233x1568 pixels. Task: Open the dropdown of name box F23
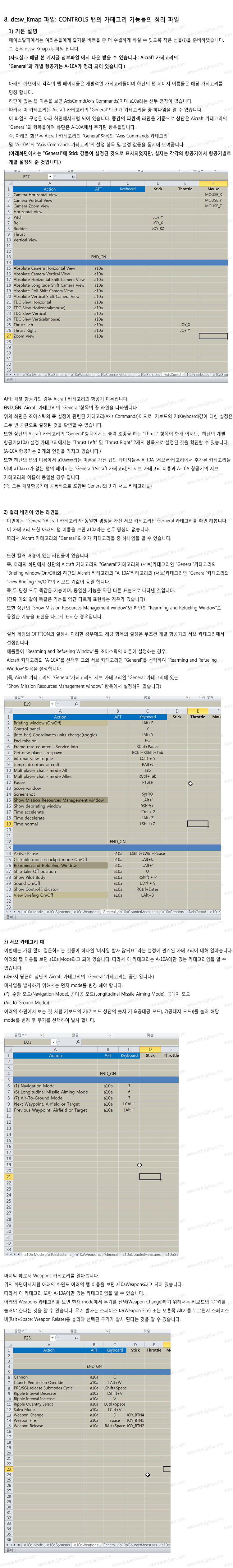click(53, 1338)
